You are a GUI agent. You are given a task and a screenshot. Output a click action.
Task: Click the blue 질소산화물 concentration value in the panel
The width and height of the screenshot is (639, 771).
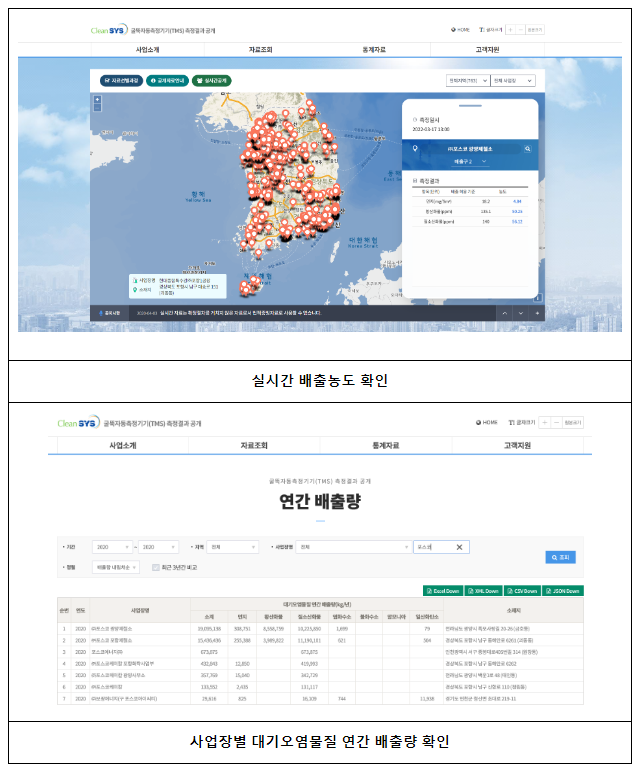[517, 222]
